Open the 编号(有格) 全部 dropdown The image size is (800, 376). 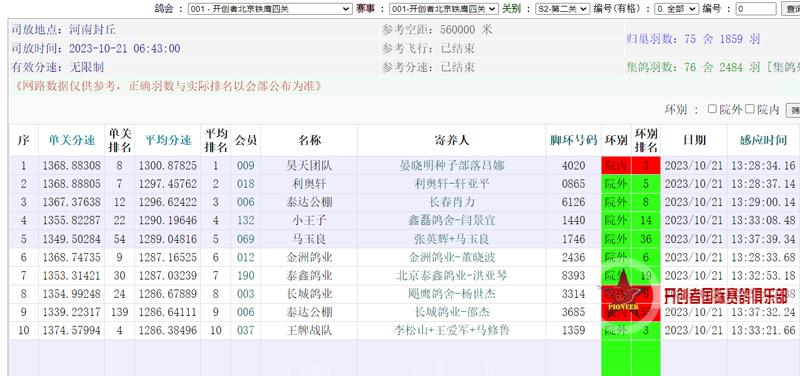click(677, 9)
